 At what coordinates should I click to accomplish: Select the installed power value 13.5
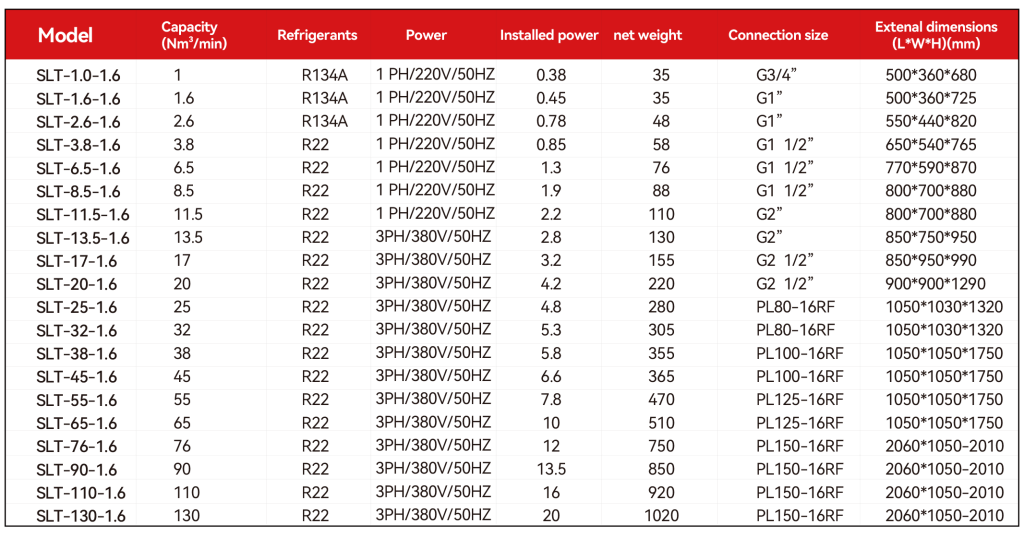coord(552,470)
